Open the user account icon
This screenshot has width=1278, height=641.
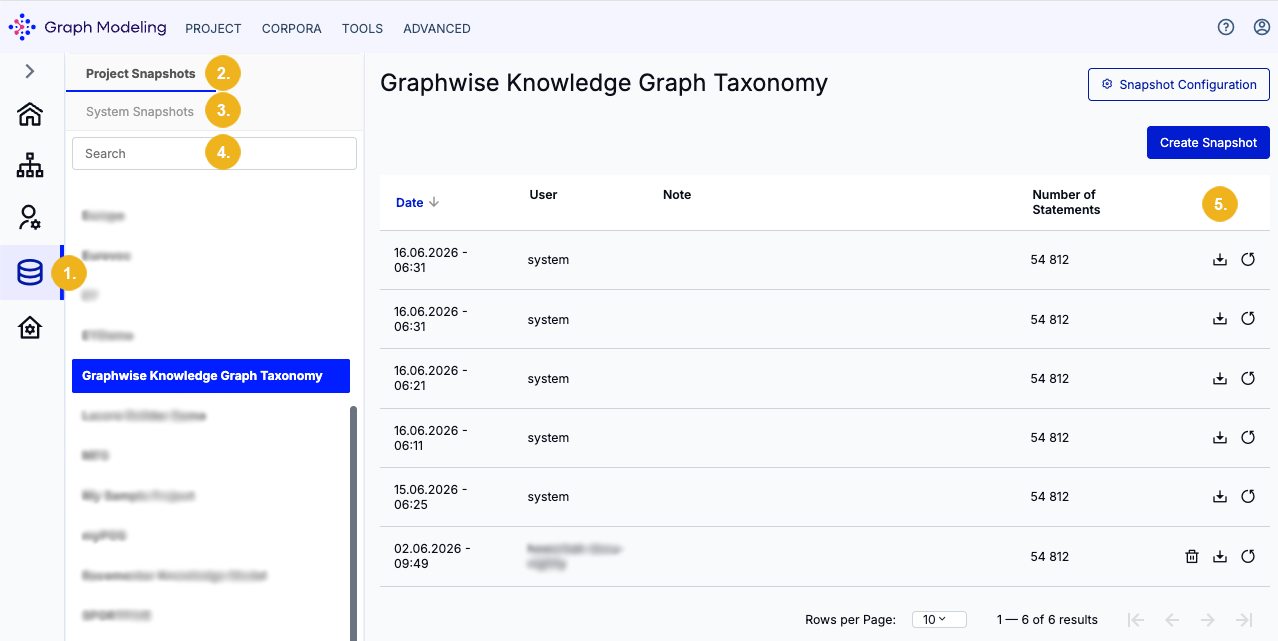coord(1261,28)
